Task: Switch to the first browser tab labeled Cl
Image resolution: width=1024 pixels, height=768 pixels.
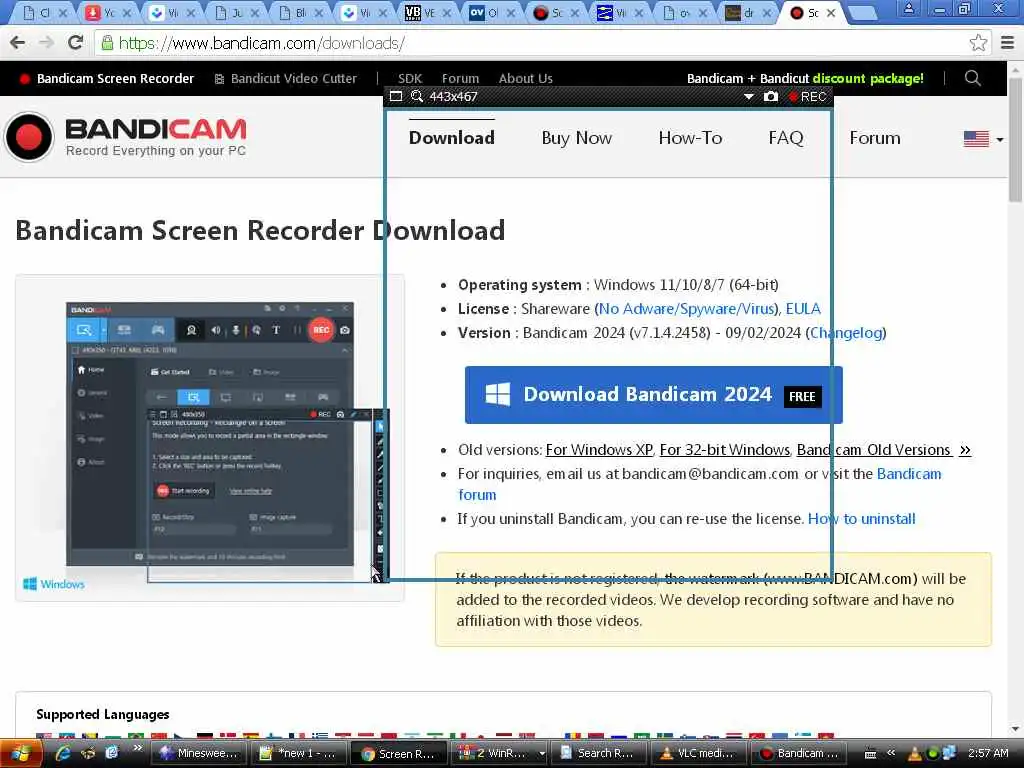Action: [x=43, y=12]
